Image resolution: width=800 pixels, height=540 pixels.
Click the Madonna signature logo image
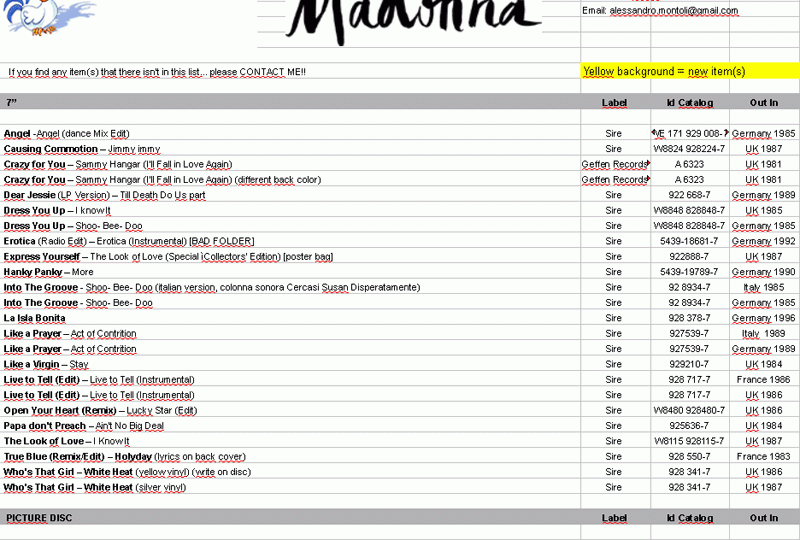click(413, 21)
